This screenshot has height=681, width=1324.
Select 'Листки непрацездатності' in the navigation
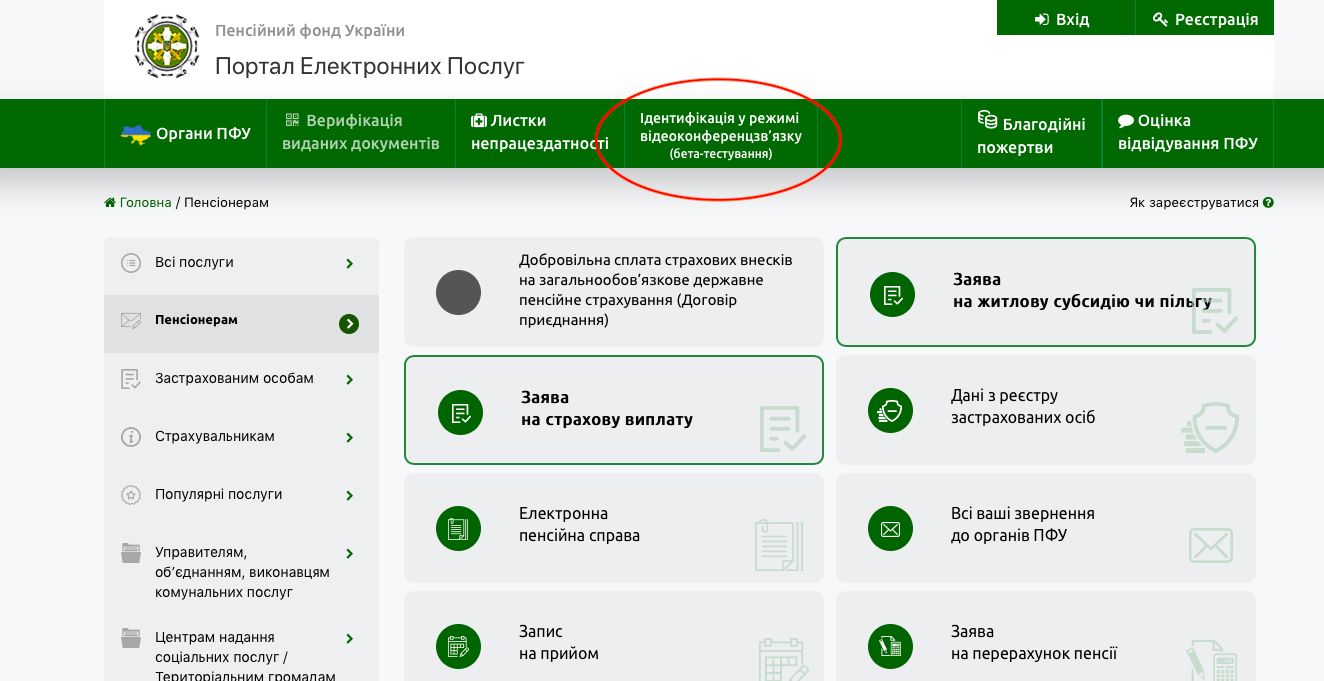(x=539, y=133)
